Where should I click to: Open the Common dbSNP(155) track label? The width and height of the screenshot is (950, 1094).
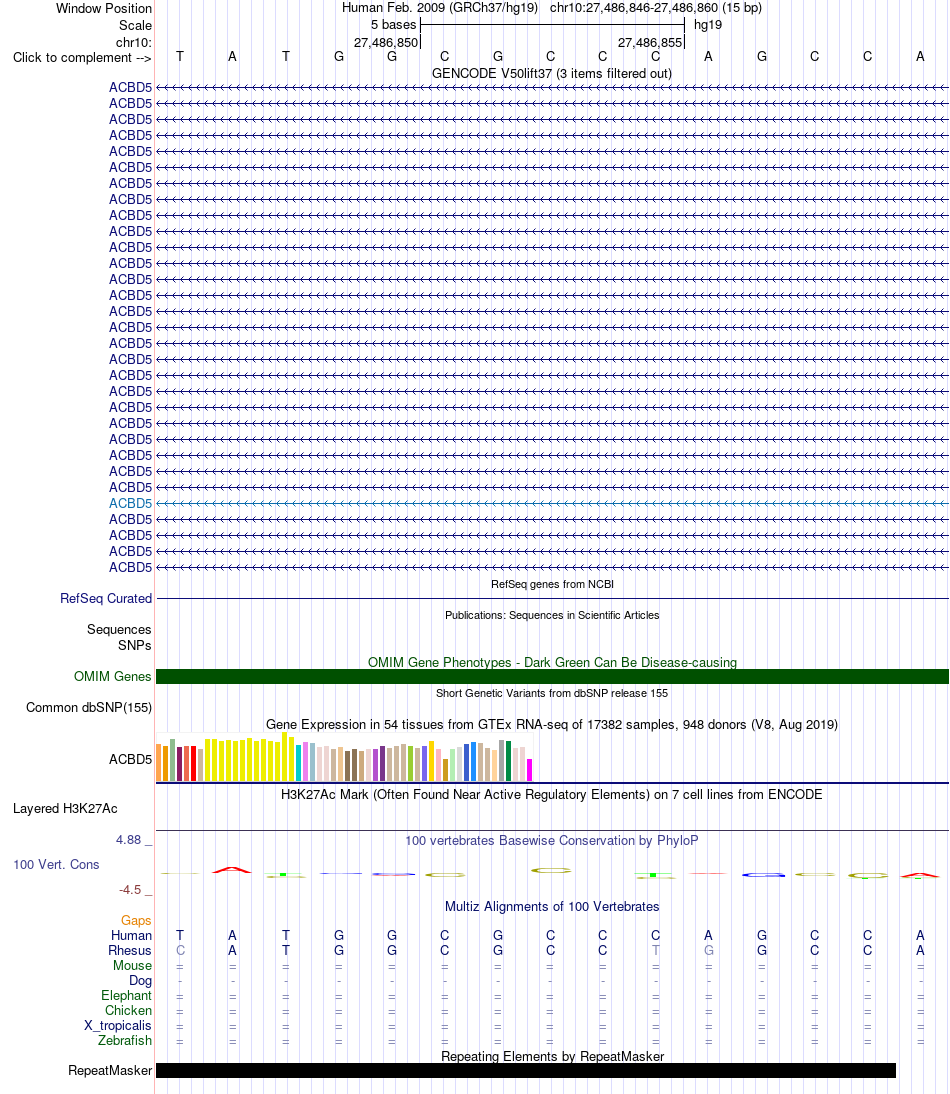89,707
